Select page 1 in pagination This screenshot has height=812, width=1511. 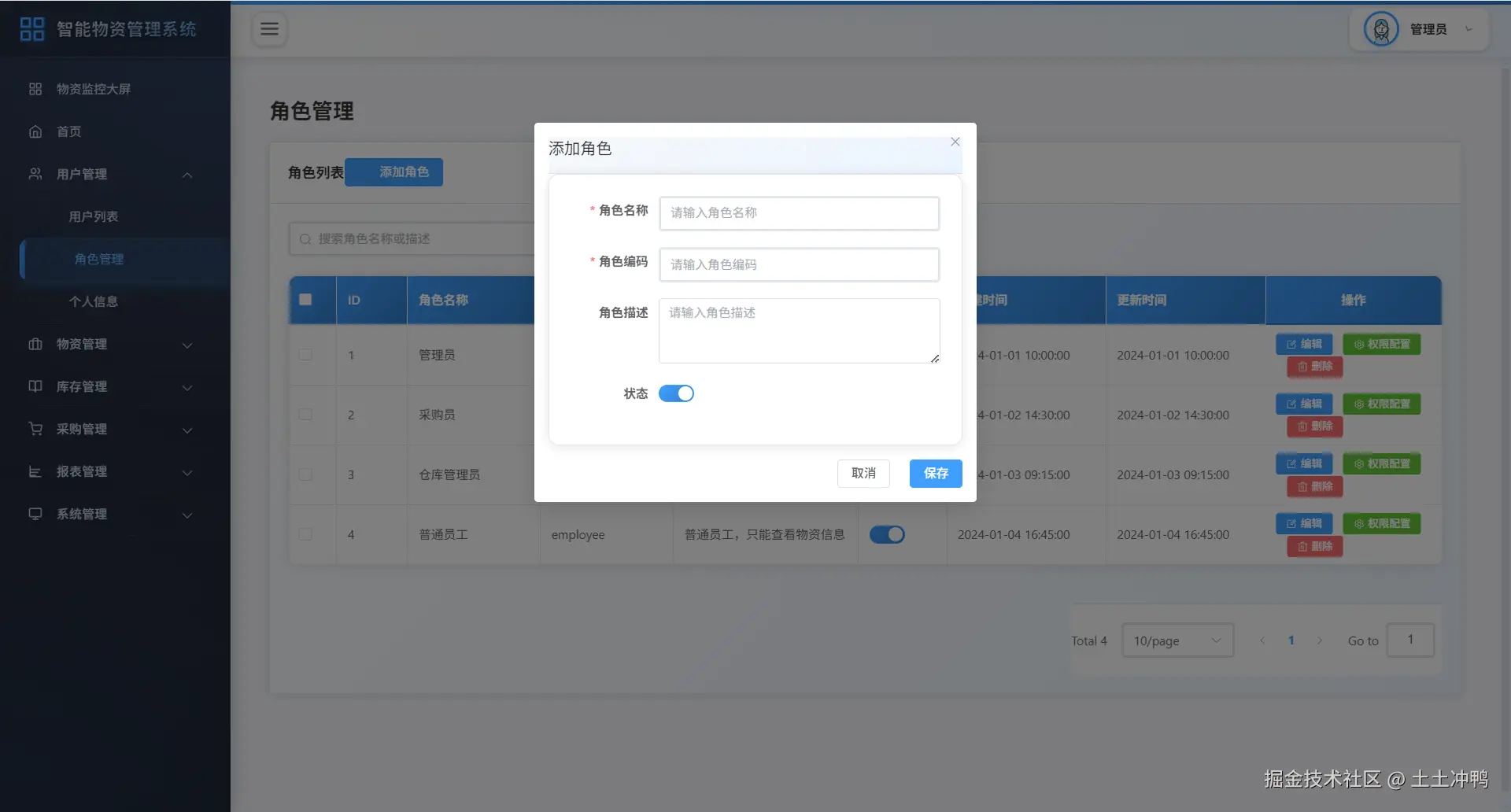[x=1291, y=640]
